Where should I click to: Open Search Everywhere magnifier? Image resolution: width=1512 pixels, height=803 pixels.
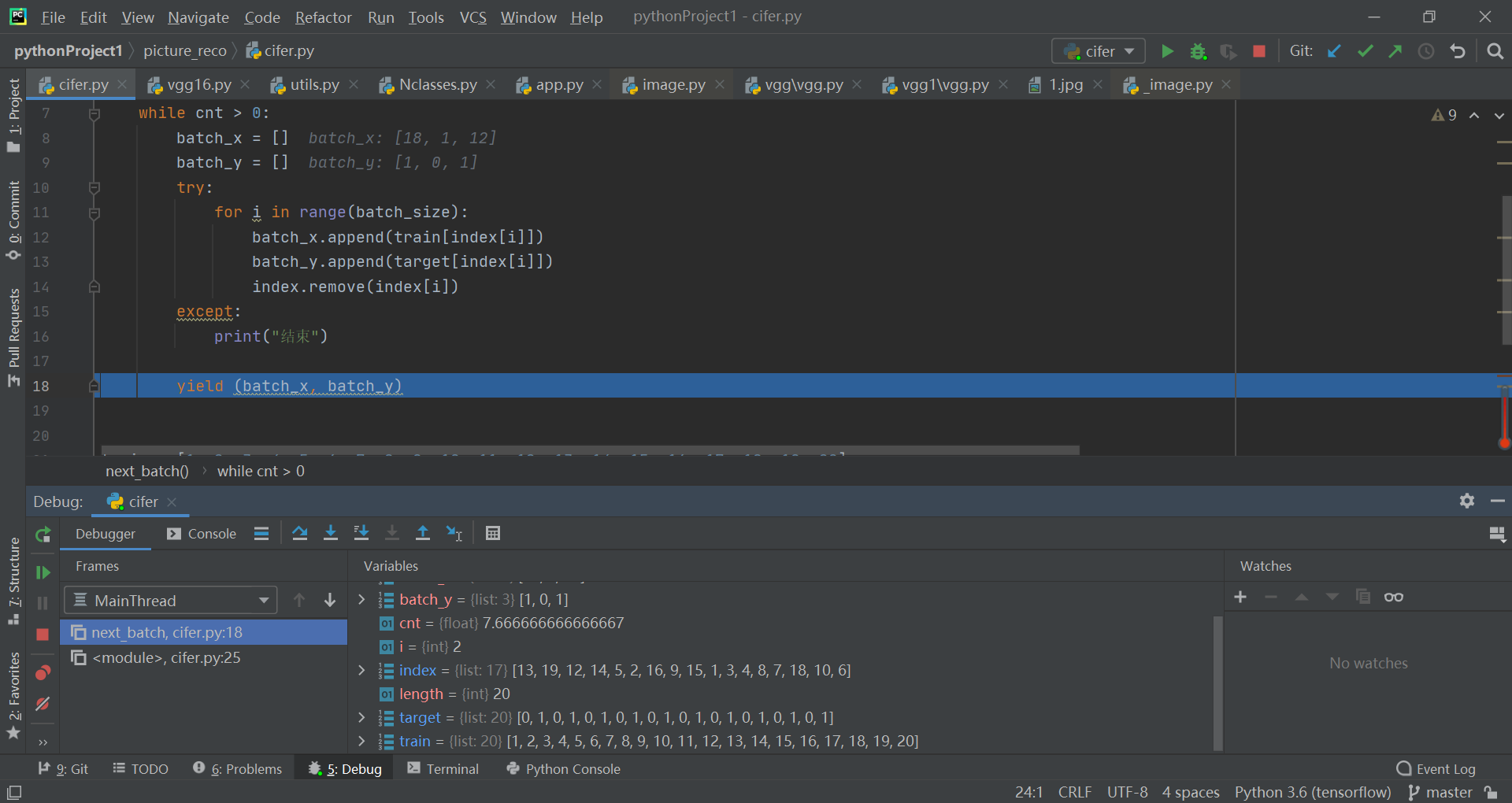click(x=1495, y=51)
